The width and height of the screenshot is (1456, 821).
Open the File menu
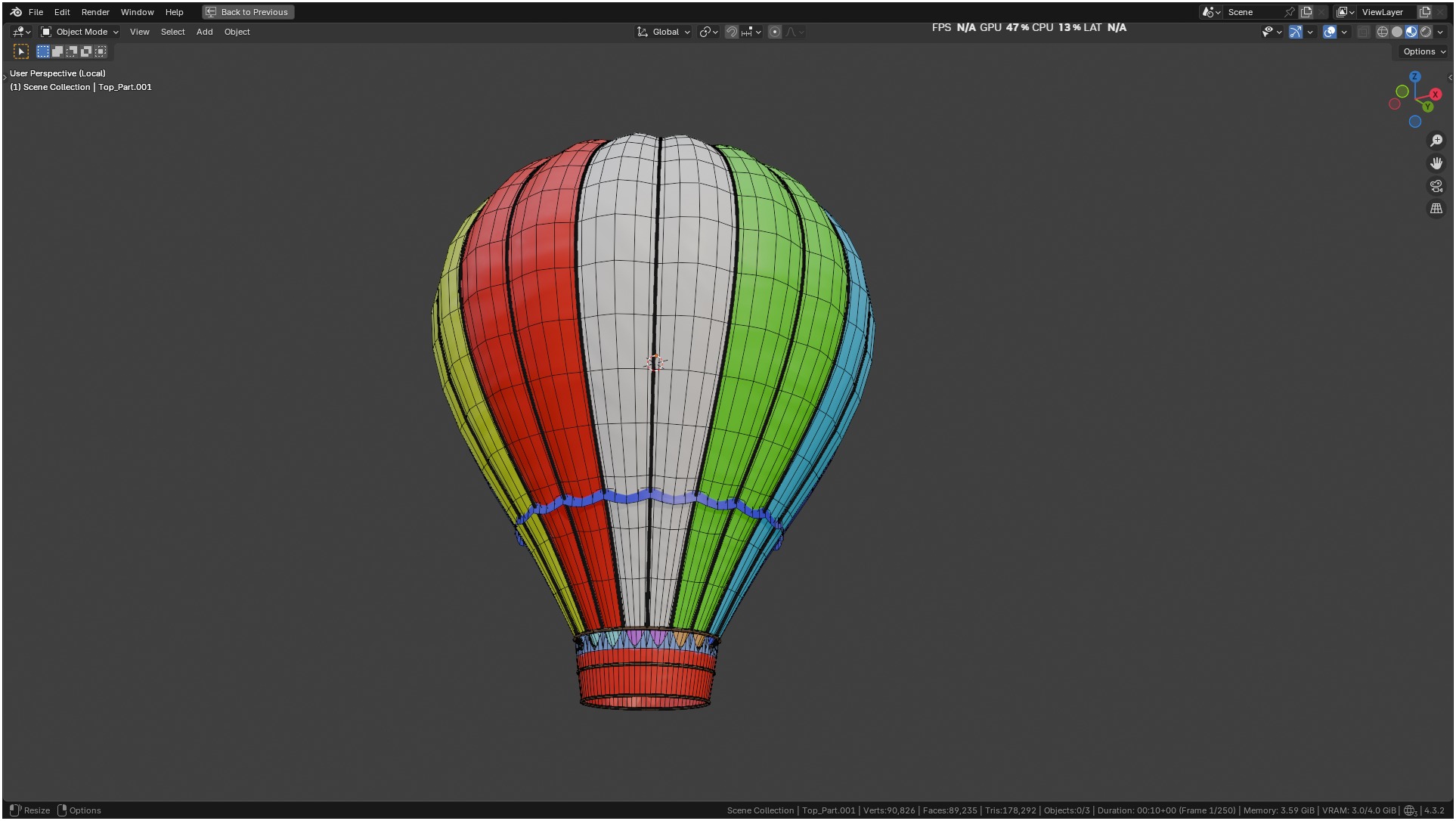tap(36, 12)
